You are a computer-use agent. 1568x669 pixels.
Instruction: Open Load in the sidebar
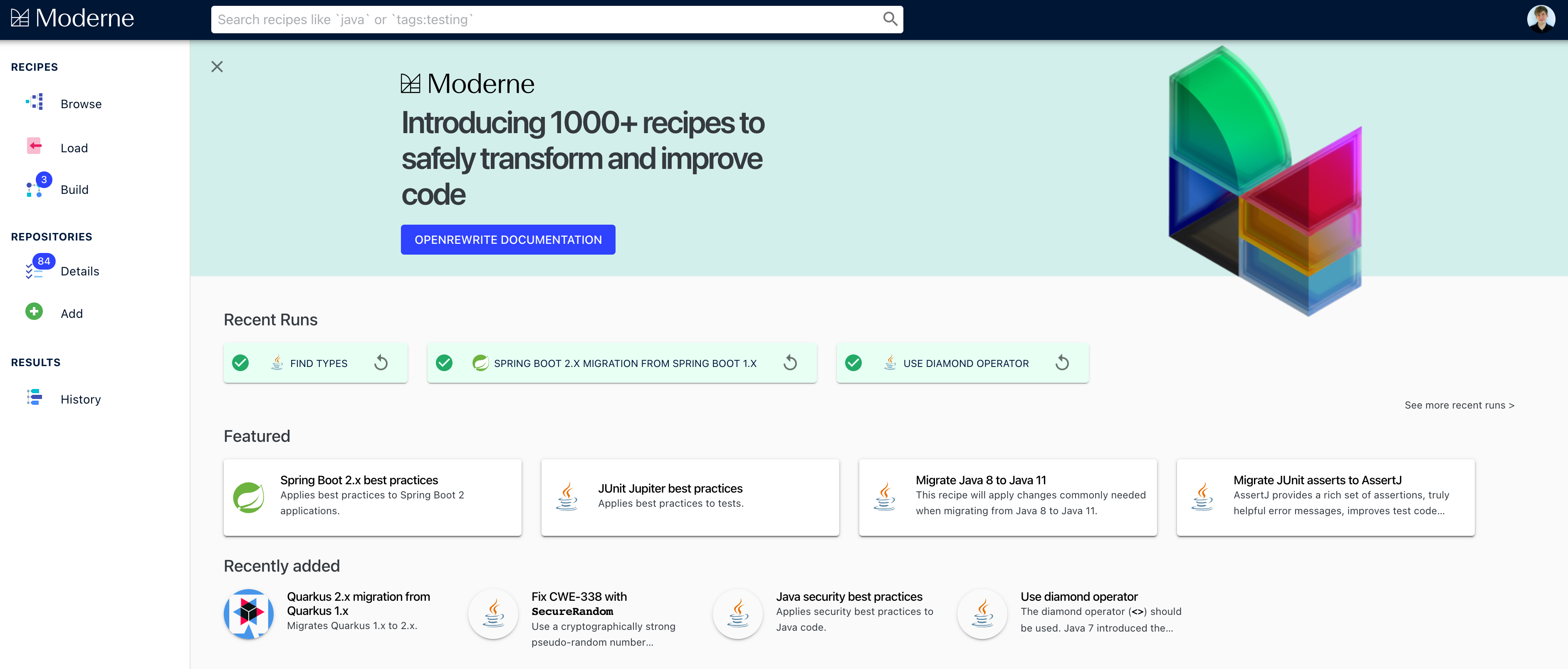coord(74,148)
